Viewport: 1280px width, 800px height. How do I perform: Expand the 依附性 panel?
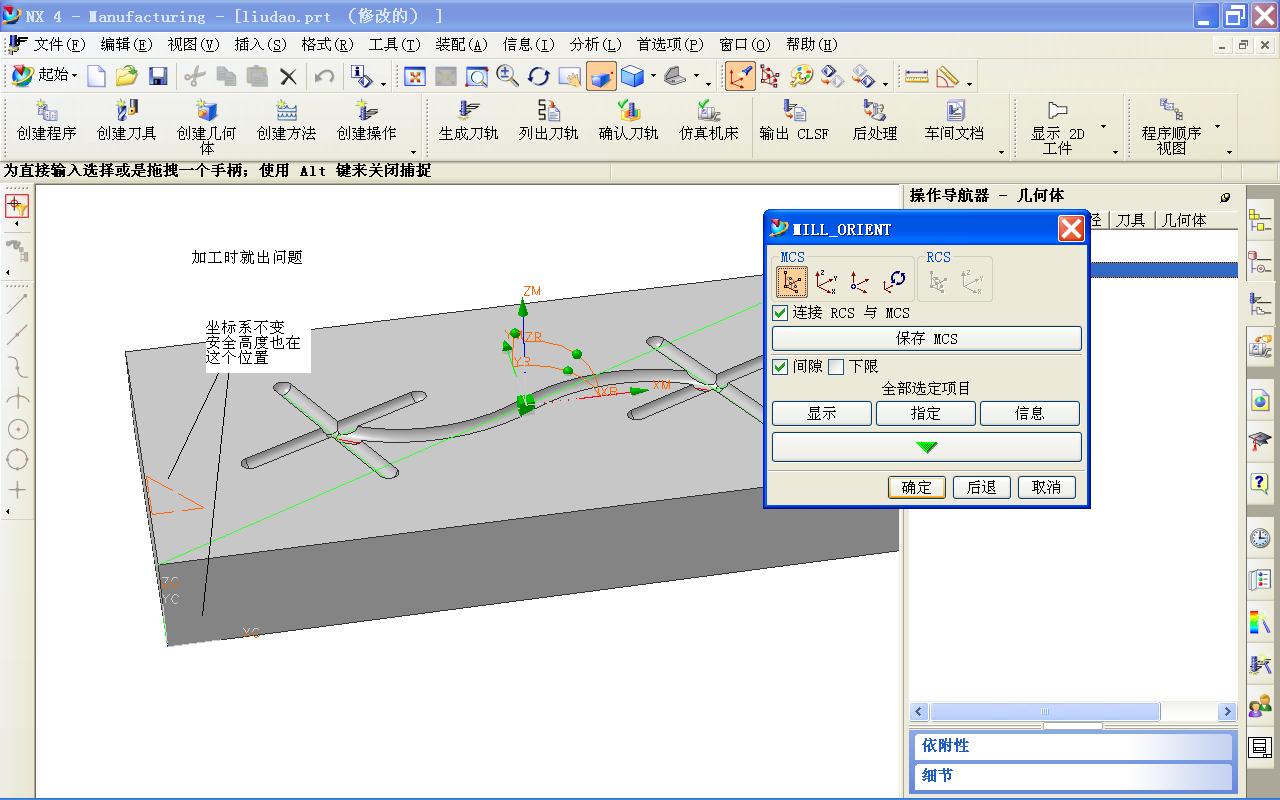tap(1073, 746)
